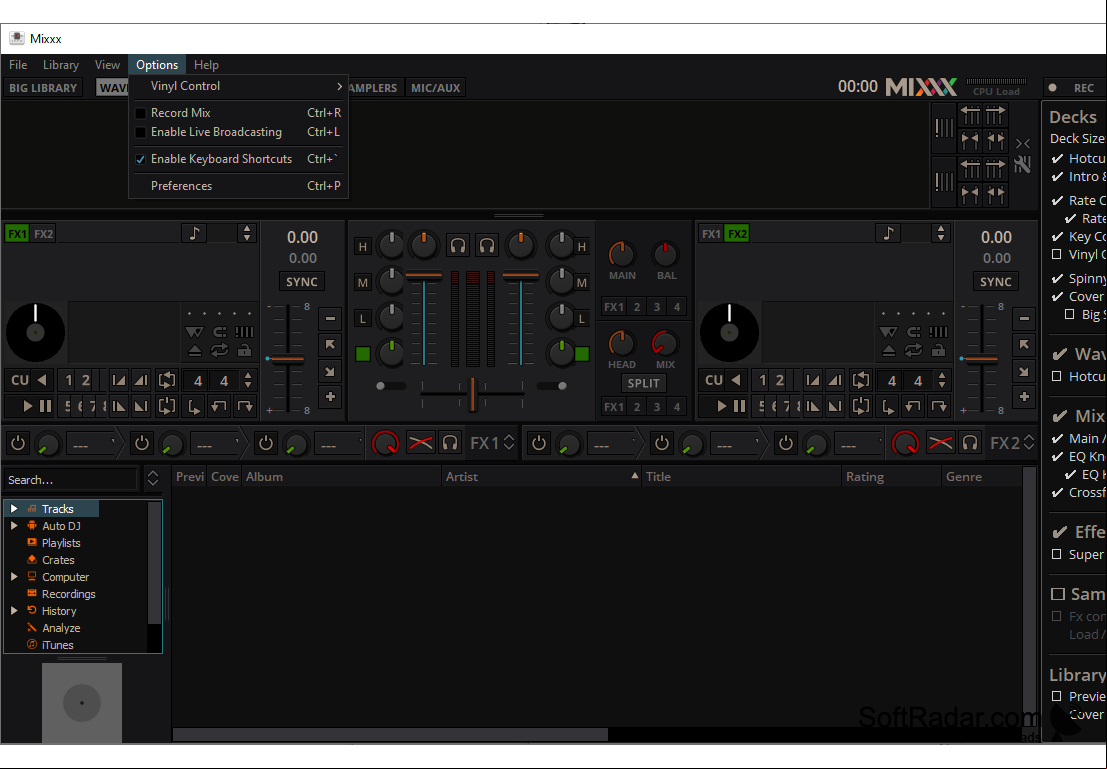
Task: Select Recordings in the library sidebar
Action: [68, 594]
